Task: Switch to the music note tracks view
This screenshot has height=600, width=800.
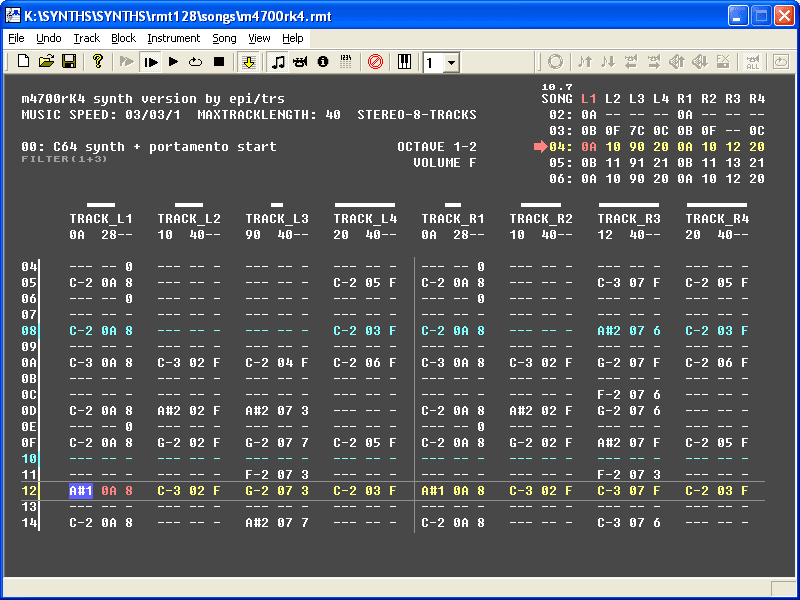Action: click(278, 62)
